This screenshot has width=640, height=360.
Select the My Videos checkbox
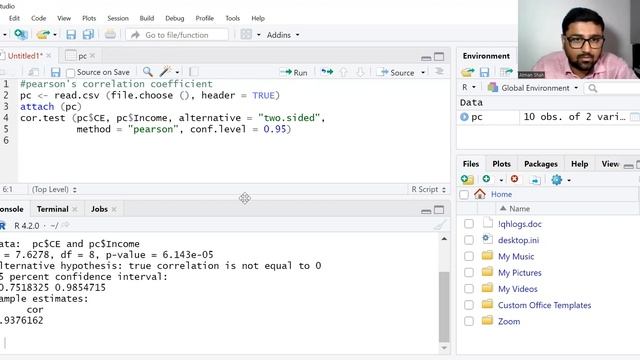(x=469, y=289)
